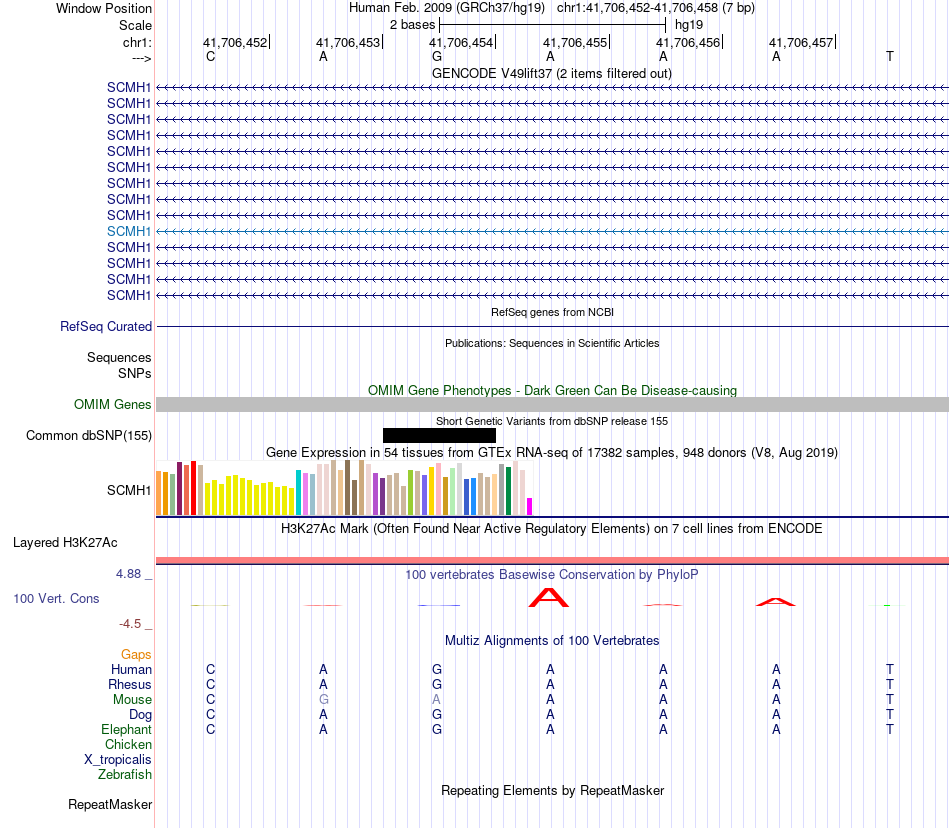Image resolution: width=950 pixels, height=828 pixels.
Task: Click the Sequences track label
Action: (x=119, y=357)
